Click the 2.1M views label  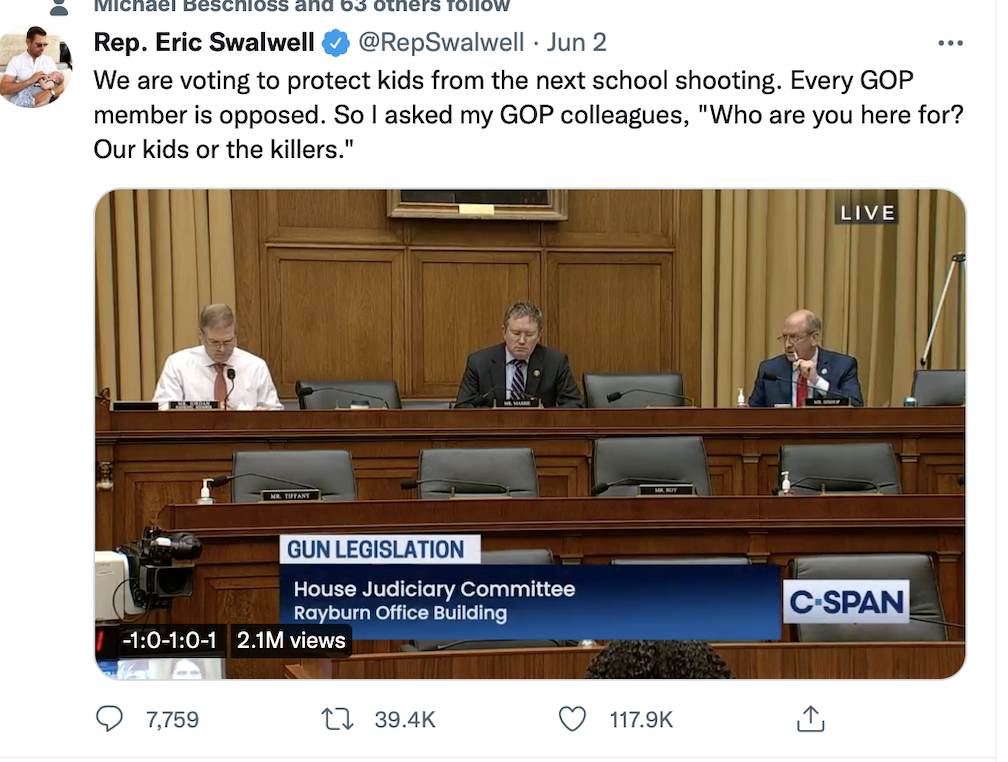291,641
